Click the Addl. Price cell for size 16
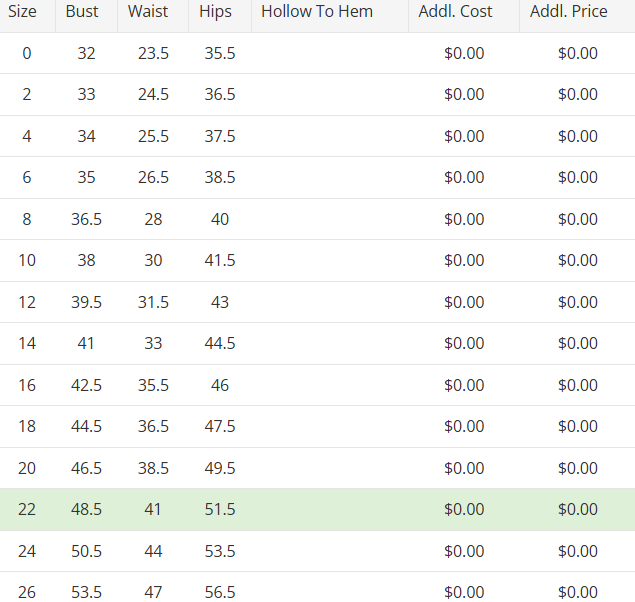635x602 pixels. click(578, 385)
